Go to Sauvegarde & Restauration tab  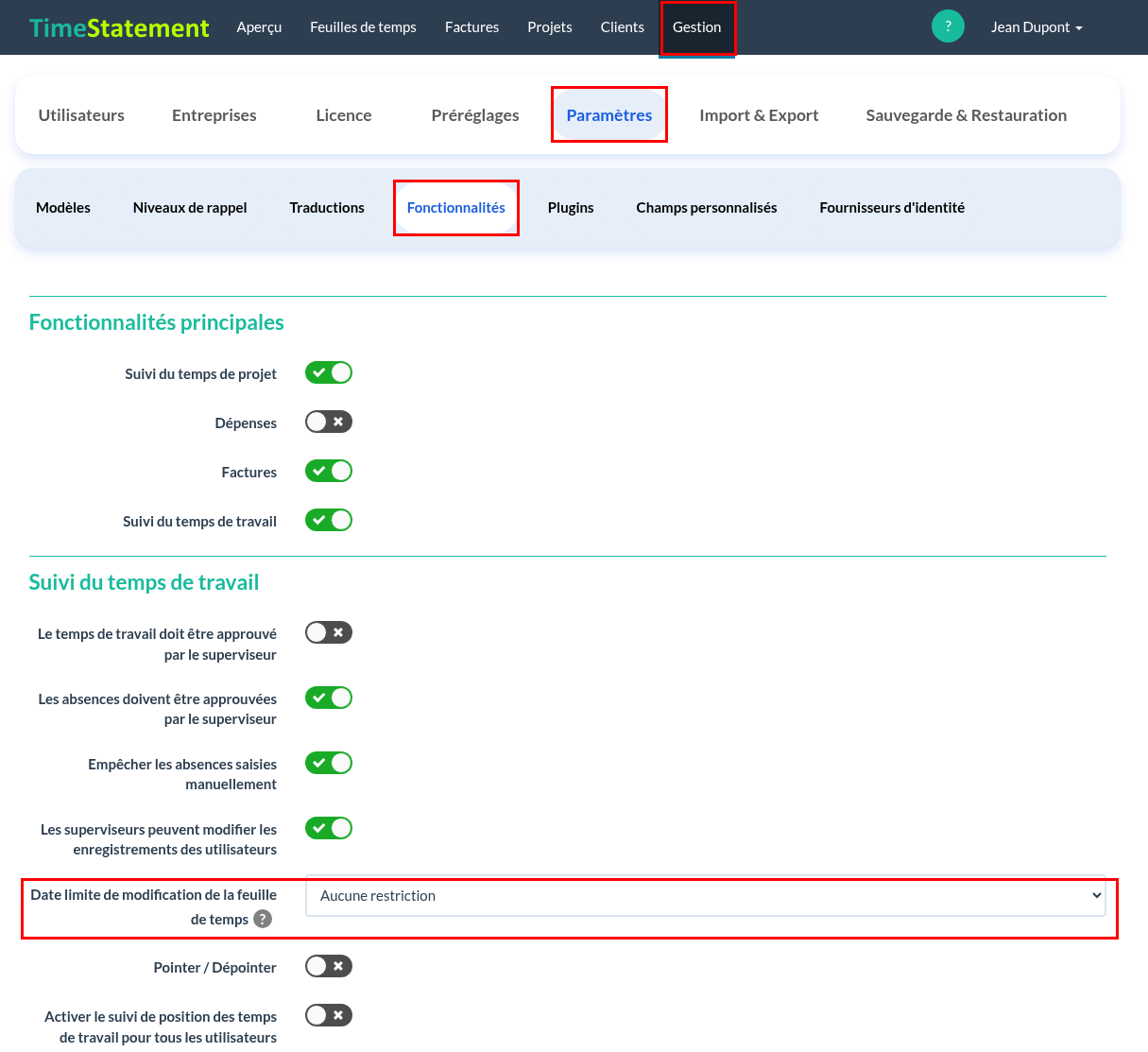tap(967, 115)
